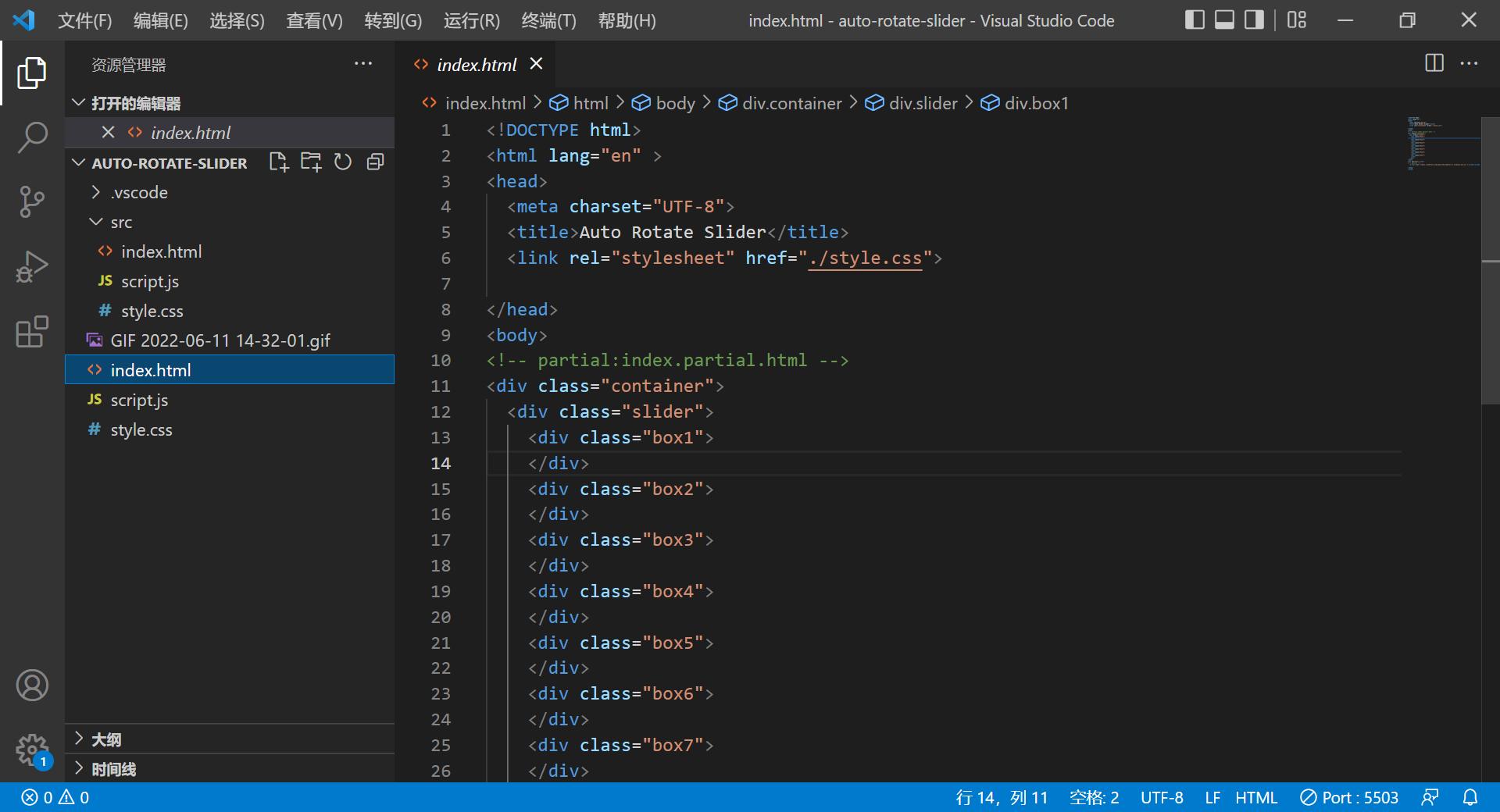This screenshot has width=1500, height=812.
Task: Change language mode HTML in status bar
Action: click(x=1256, y=797)
